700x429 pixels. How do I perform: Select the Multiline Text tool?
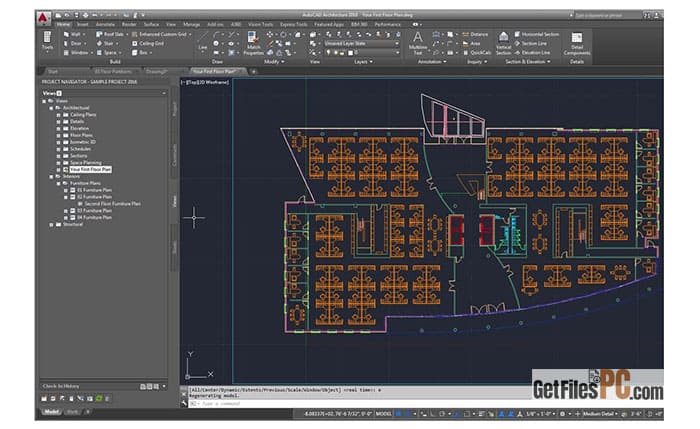[x=418, y=43]
